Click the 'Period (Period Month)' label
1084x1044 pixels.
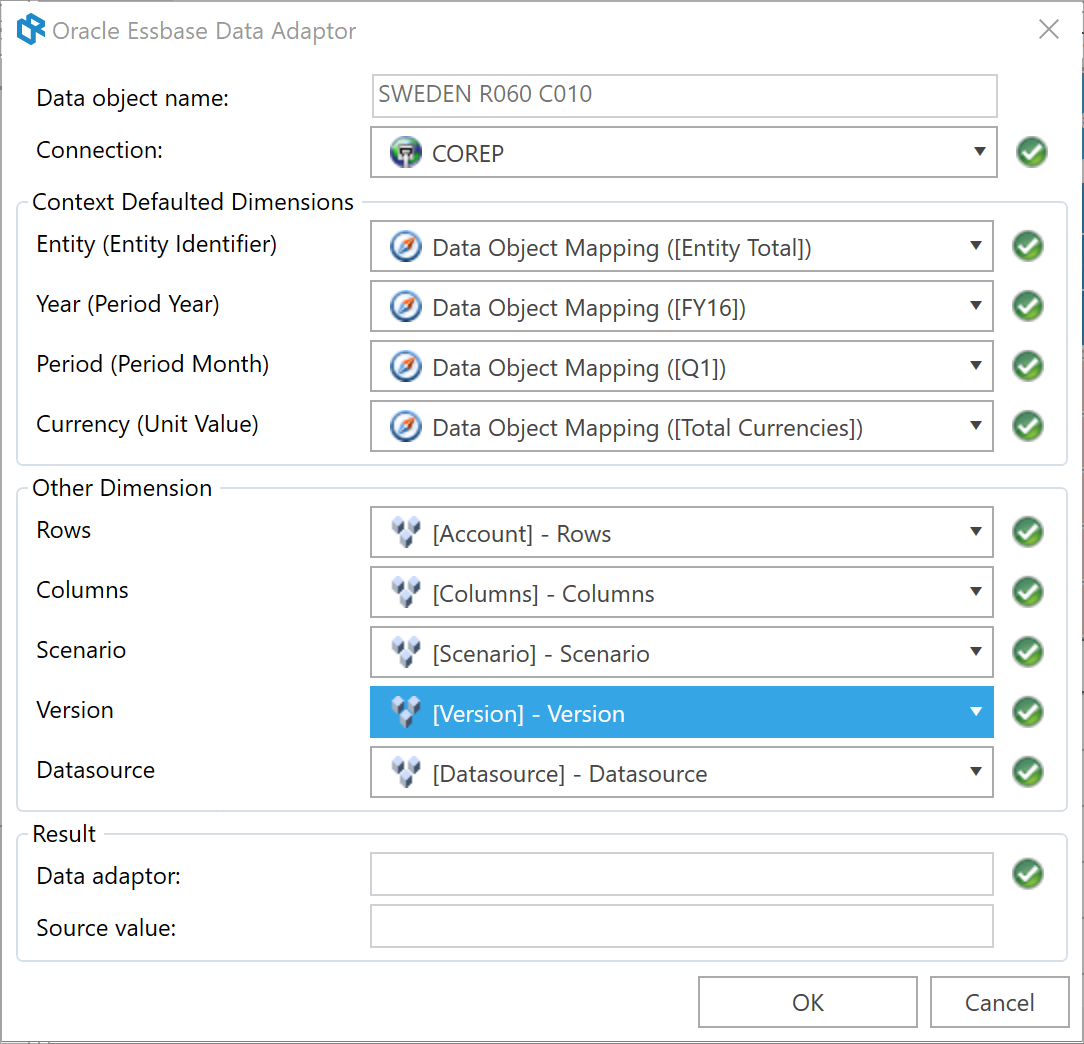[153, 364]
